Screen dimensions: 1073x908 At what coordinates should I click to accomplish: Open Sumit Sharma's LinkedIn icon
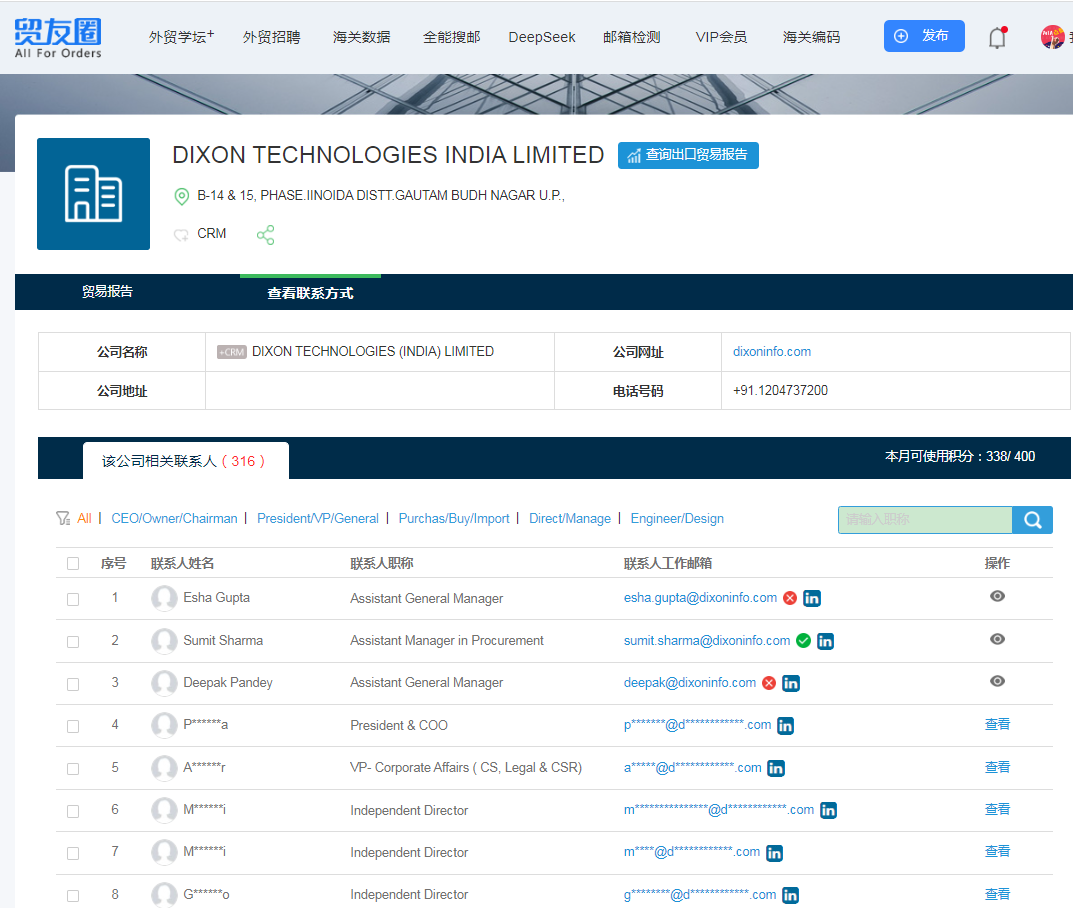click(825, 641)
